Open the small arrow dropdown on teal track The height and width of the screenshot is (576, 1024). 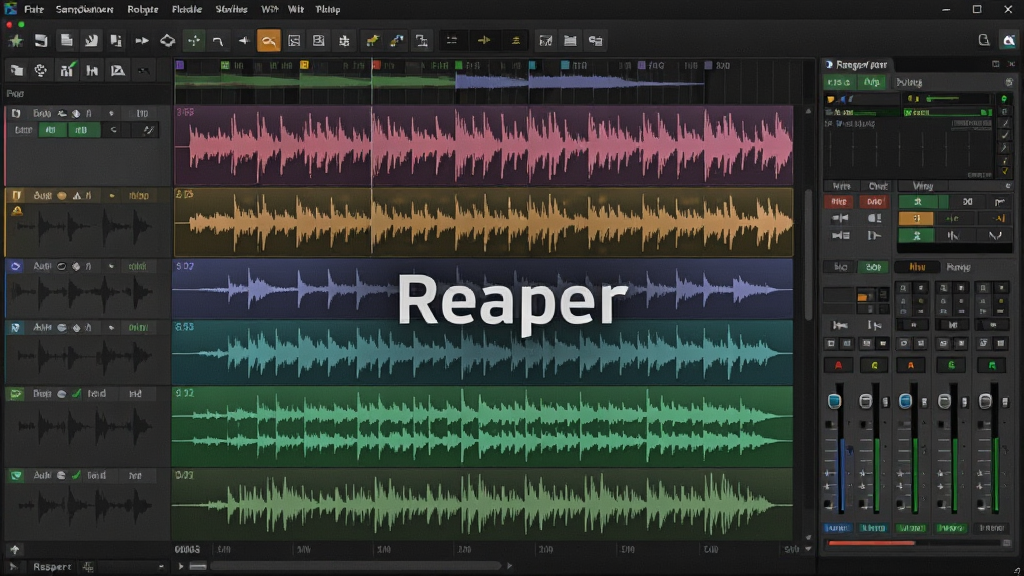click(x=111, y=328)
